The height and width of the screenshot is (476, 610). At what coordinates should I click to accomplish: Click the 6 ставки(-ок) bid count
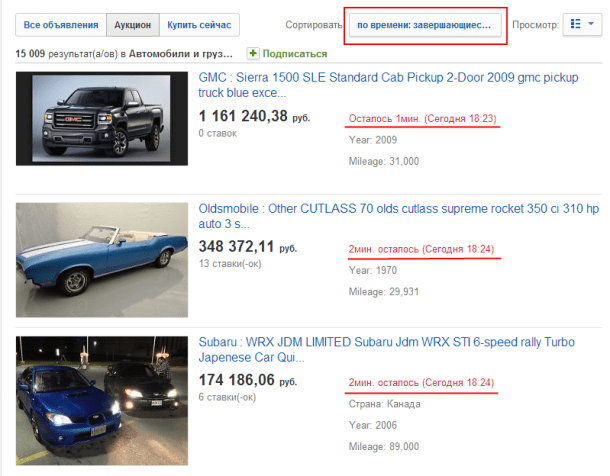(227, 397)
